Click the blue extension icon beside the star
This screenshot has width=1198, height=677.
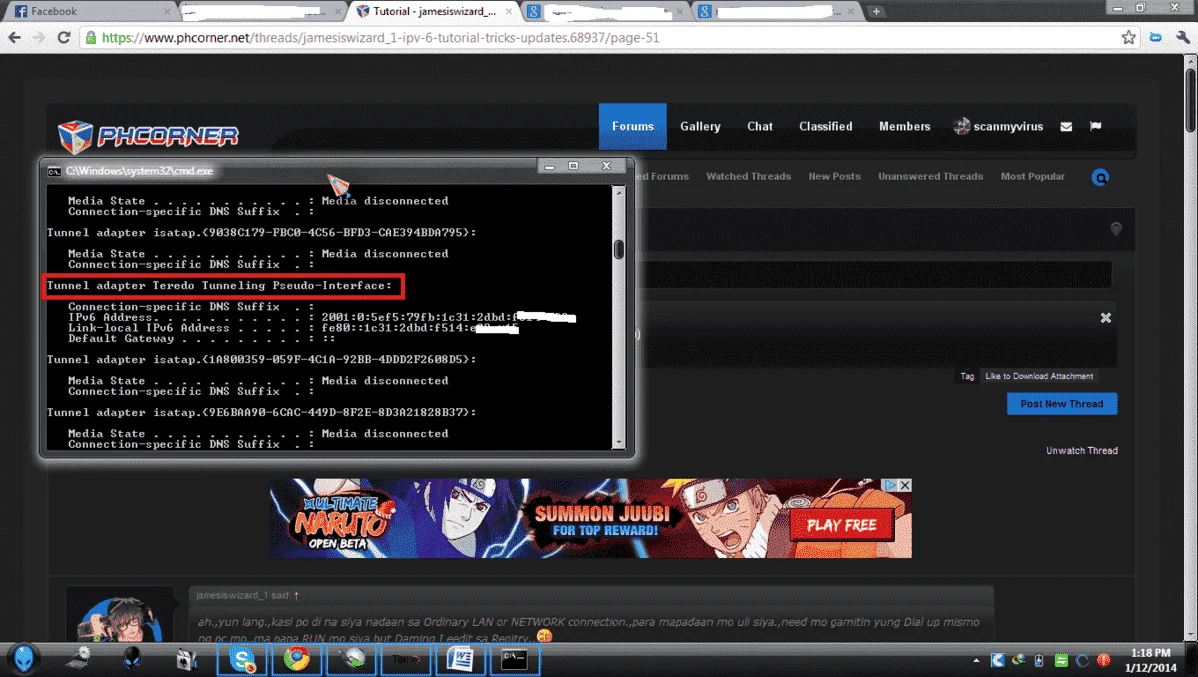tap(1155, 37)
